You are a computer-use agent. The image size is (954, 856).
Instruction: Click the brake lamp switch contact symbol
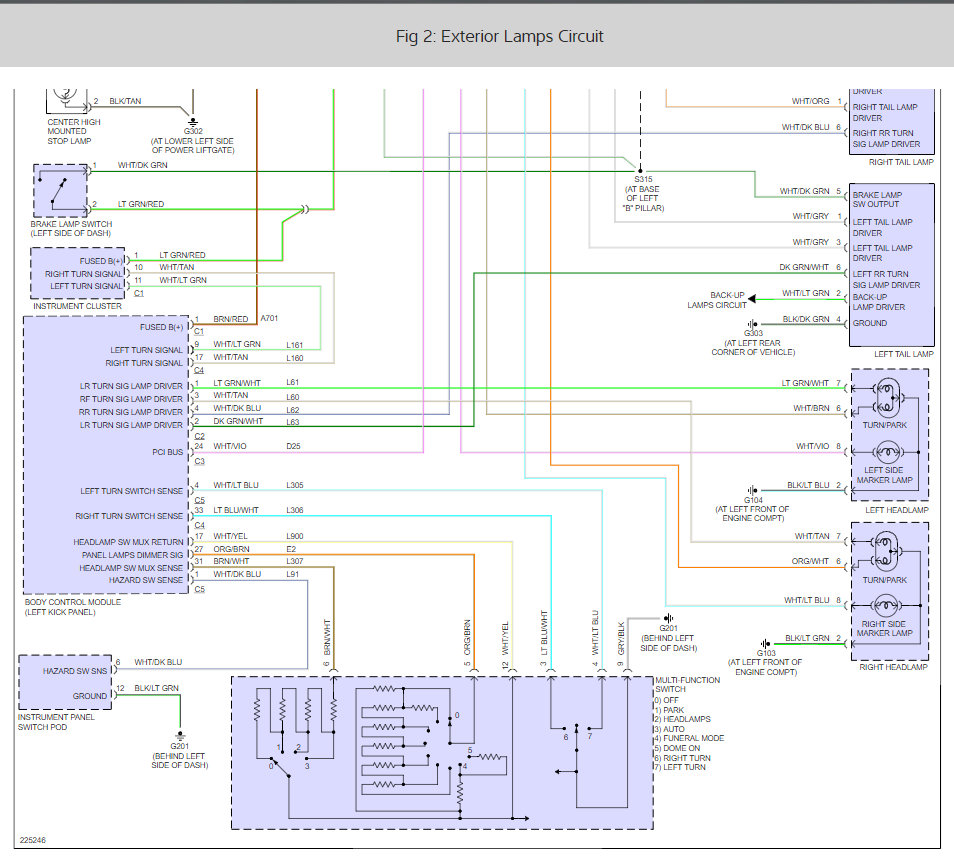point(60,190)
